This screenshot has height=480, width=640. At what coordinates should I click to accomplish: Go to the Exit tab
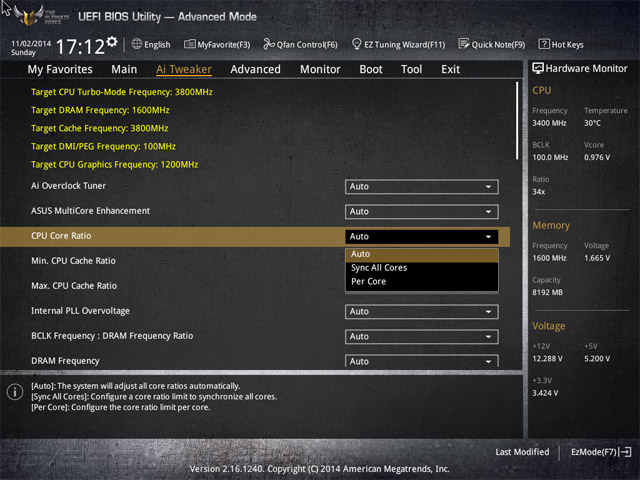pos(450,69)
